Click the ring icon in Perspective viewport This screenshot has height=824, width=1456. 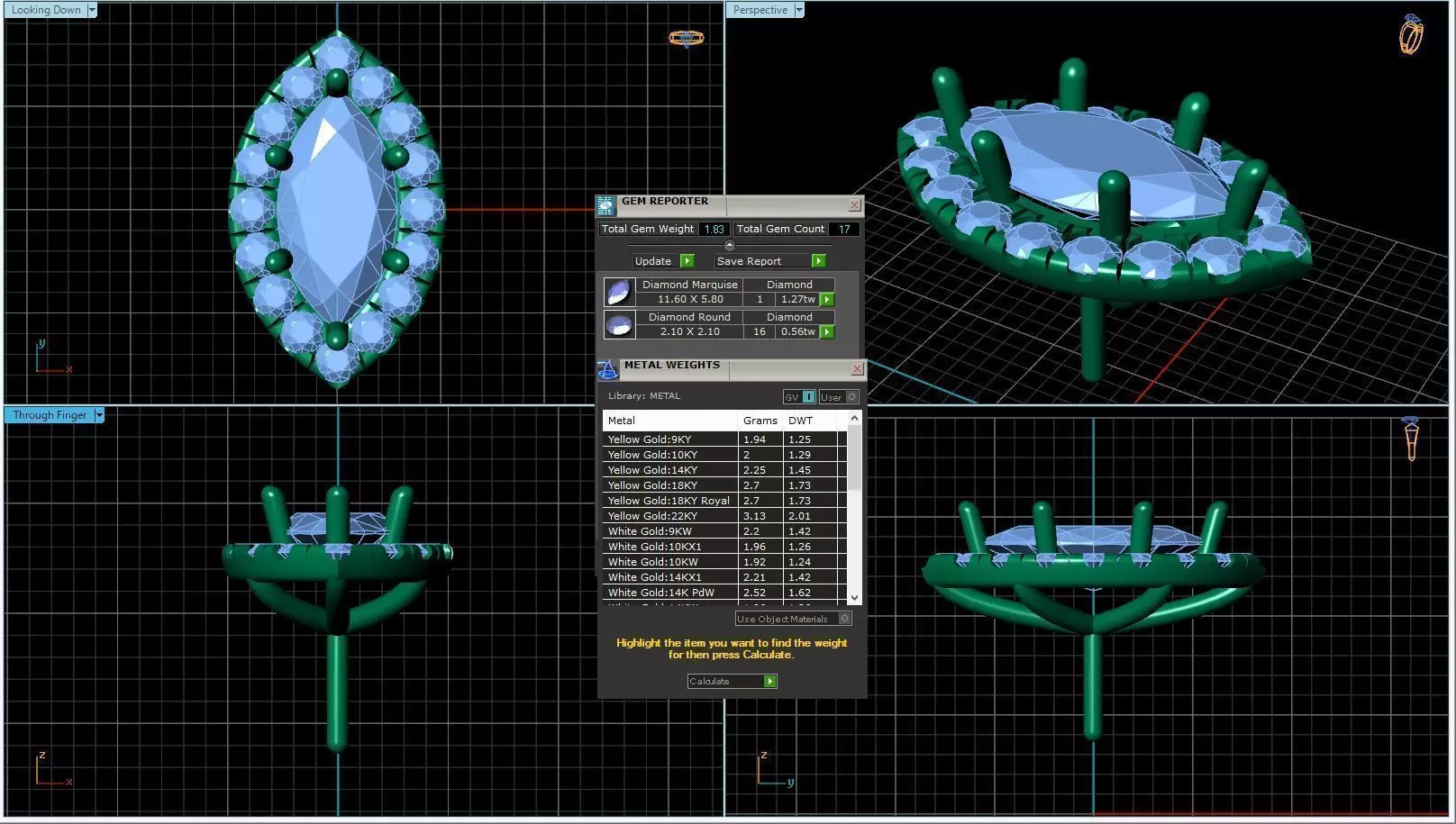pyautogui.click(x=1411, y=35)
